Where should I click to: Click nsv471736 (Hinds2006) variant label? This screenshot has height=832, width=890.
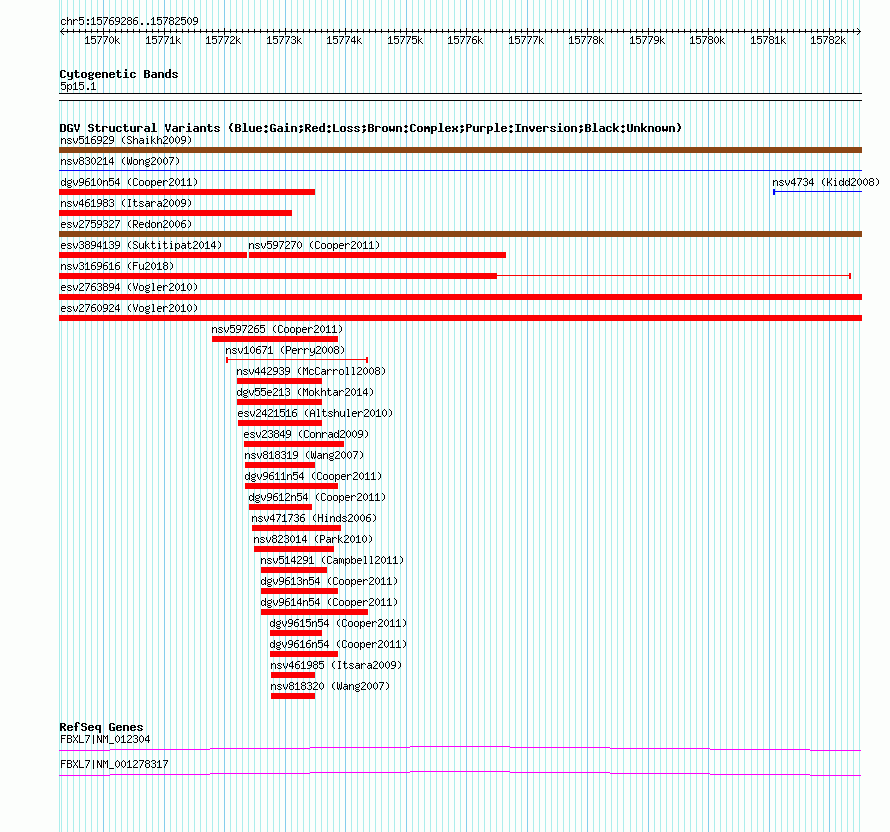(314, 518)
